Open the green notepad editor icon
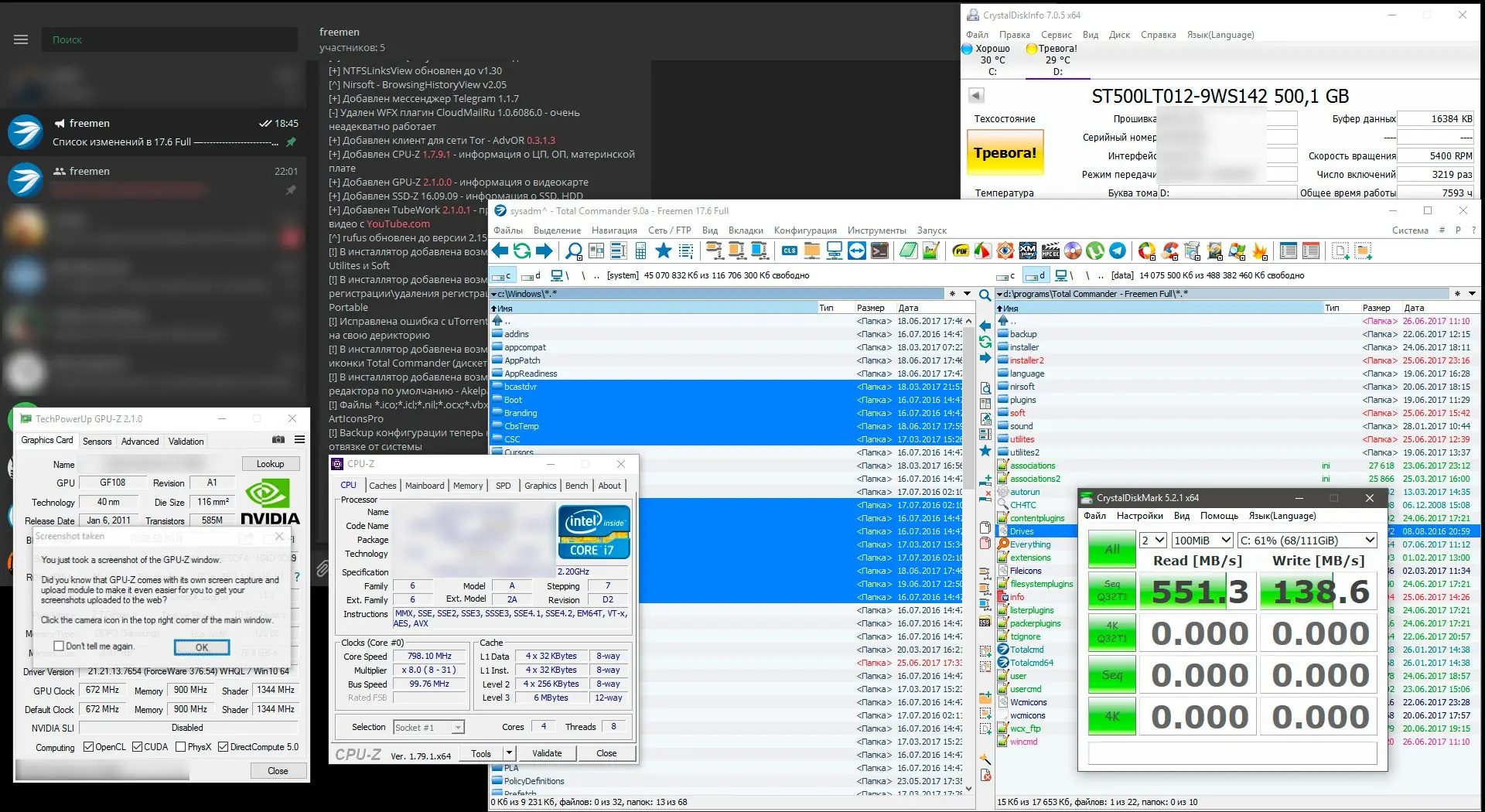 click(909, 251)
